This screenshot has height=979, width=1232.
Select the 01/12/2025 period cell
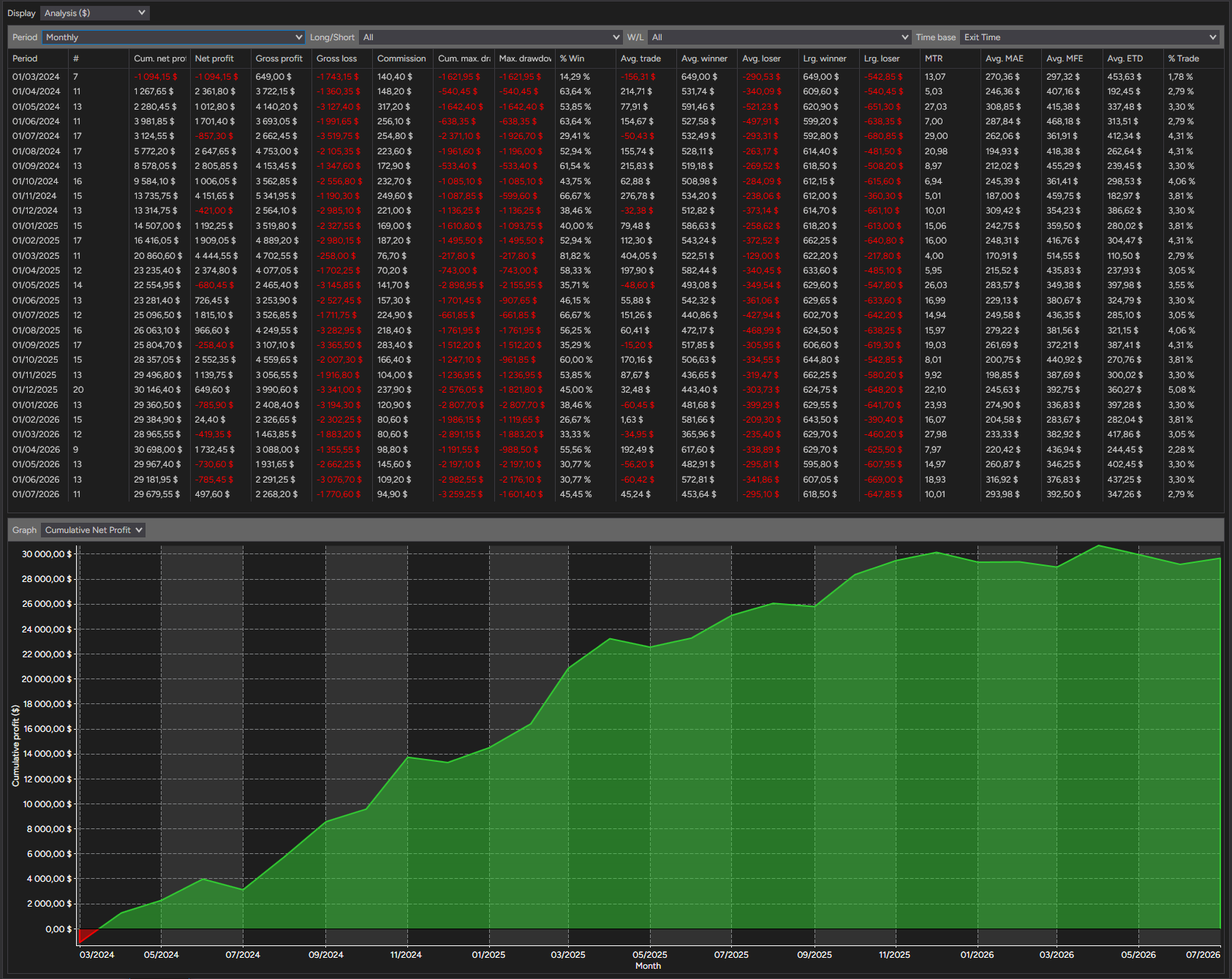[36, 390]
